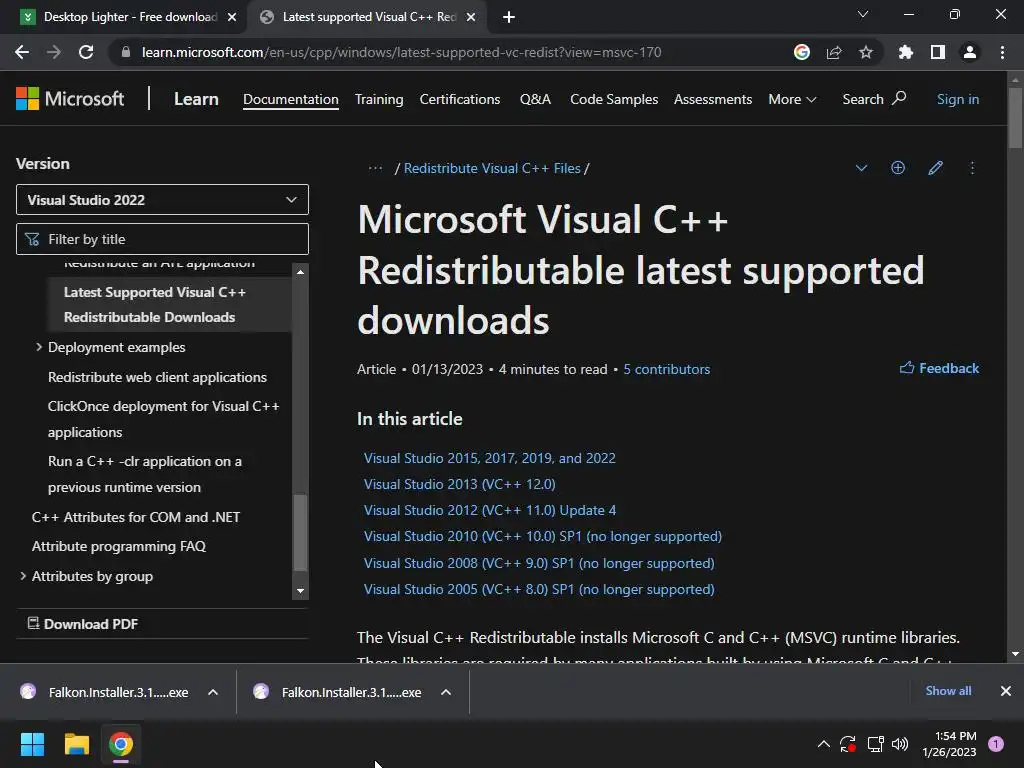Image resolution: width=1024 pixels, height=768 pixels.
Task: Jump to Visual Studio 2015, 2017, 2019, and 2022
Action: pyautogui.click(x=489, y=458)
